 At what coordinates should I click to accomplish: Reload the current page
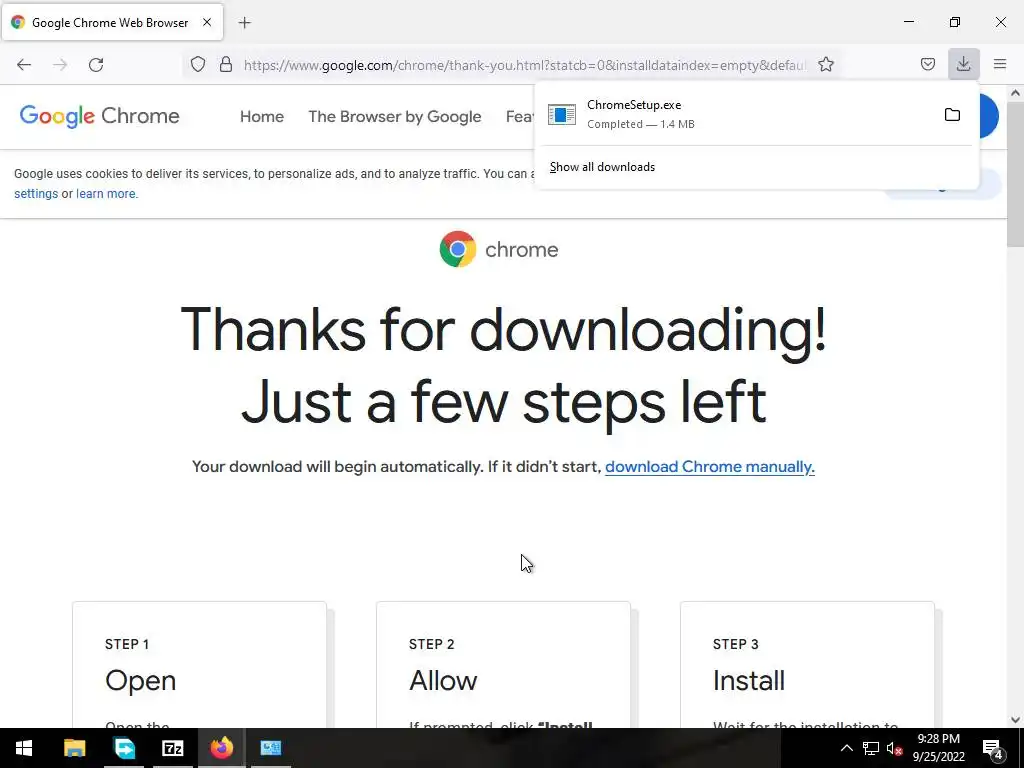coord(96,65)
